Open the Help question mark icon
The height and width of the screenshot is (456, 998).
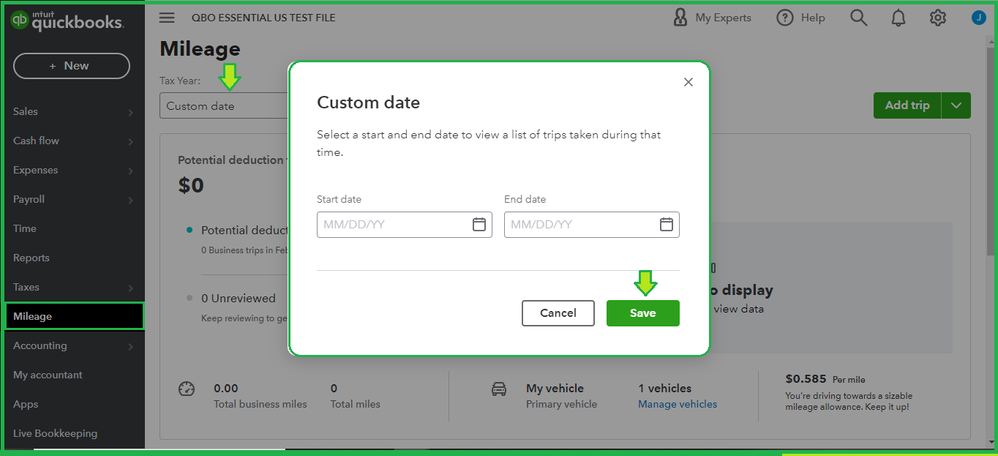[x=785, y=17]
